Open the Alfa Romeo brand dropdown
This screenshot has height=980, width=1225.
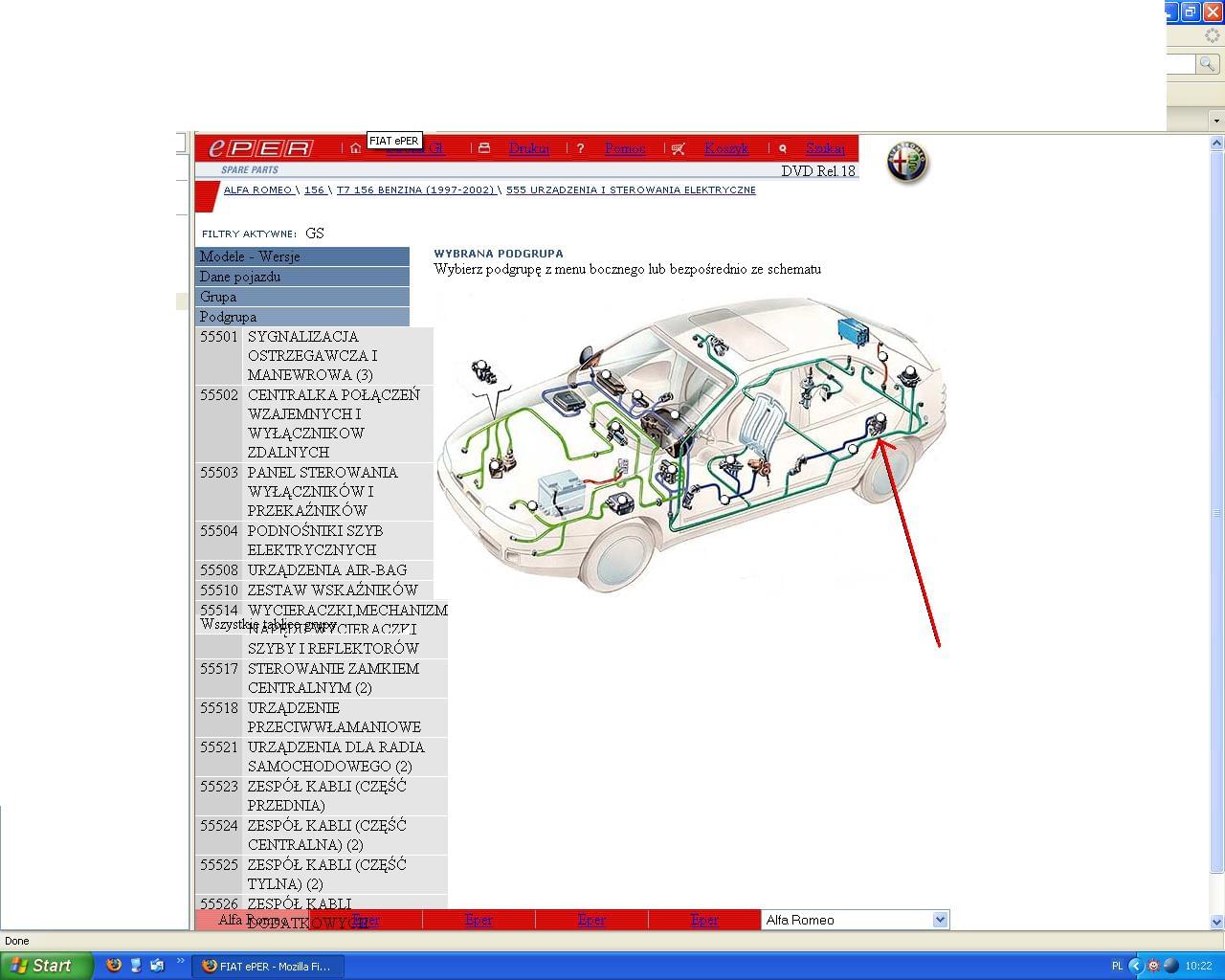coord(856,920)
